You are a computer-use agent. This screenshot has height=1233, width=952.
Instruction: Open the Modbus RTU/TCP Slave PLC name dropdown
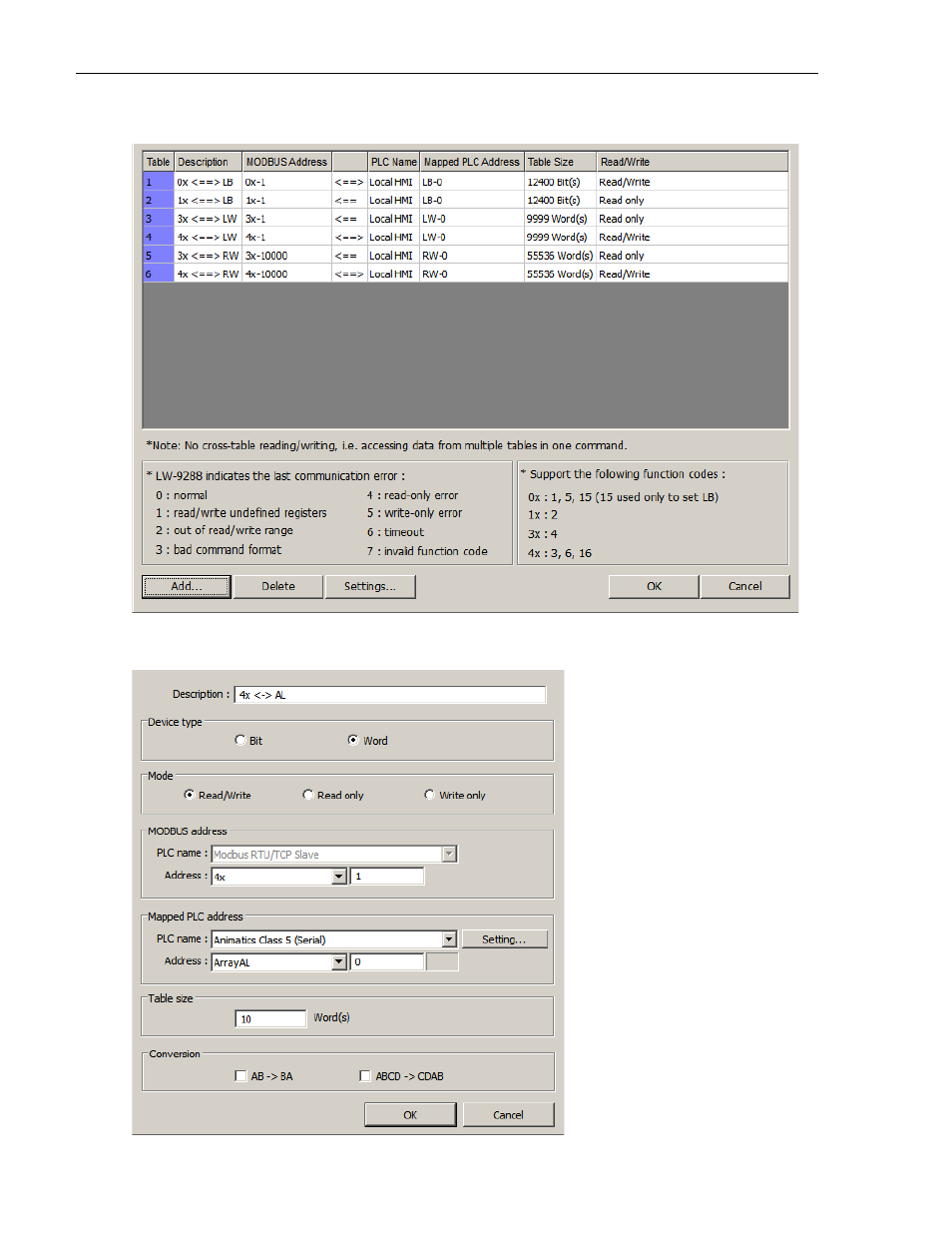pos(449,854)
